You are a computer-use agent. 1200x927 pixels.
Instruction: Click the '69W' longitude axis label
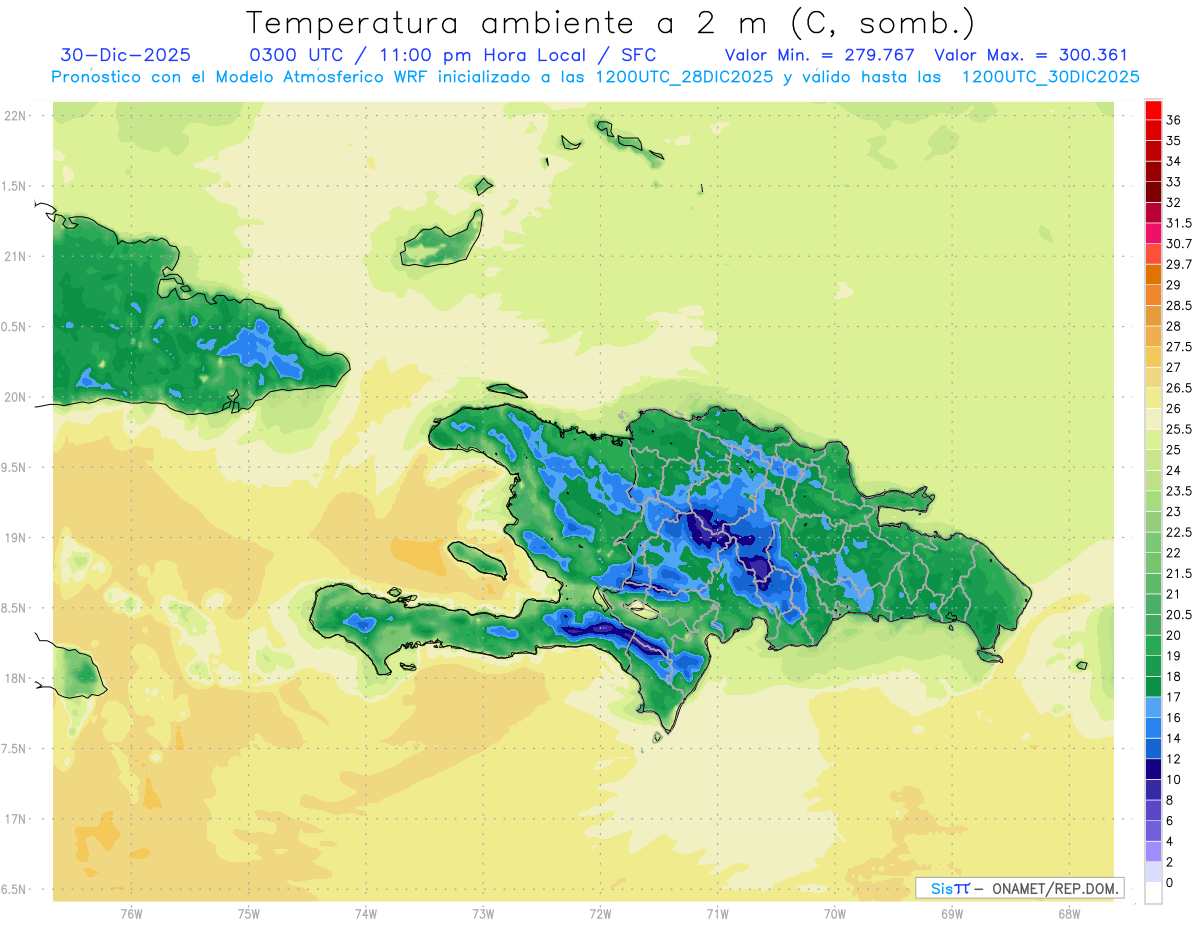pyautogui.click(x=952, y=913)
